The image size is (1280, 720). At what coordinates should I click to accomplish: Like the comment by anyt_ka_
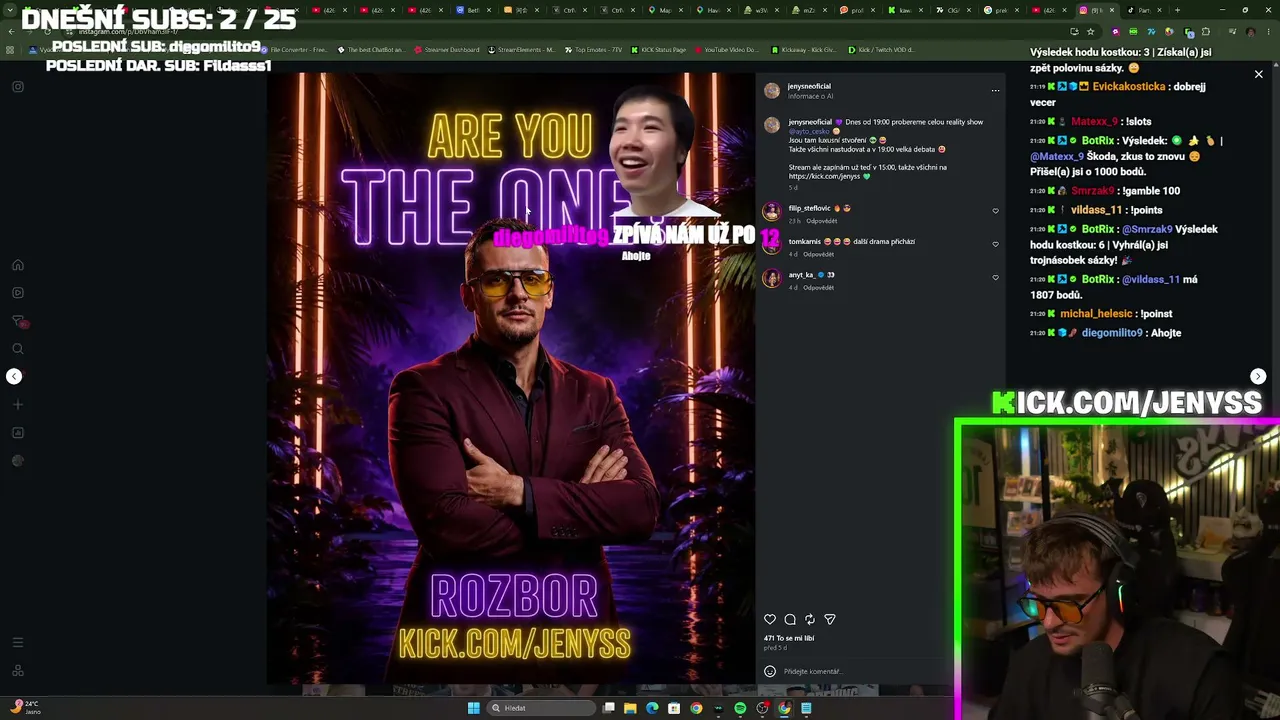click(x=995, y=277)
